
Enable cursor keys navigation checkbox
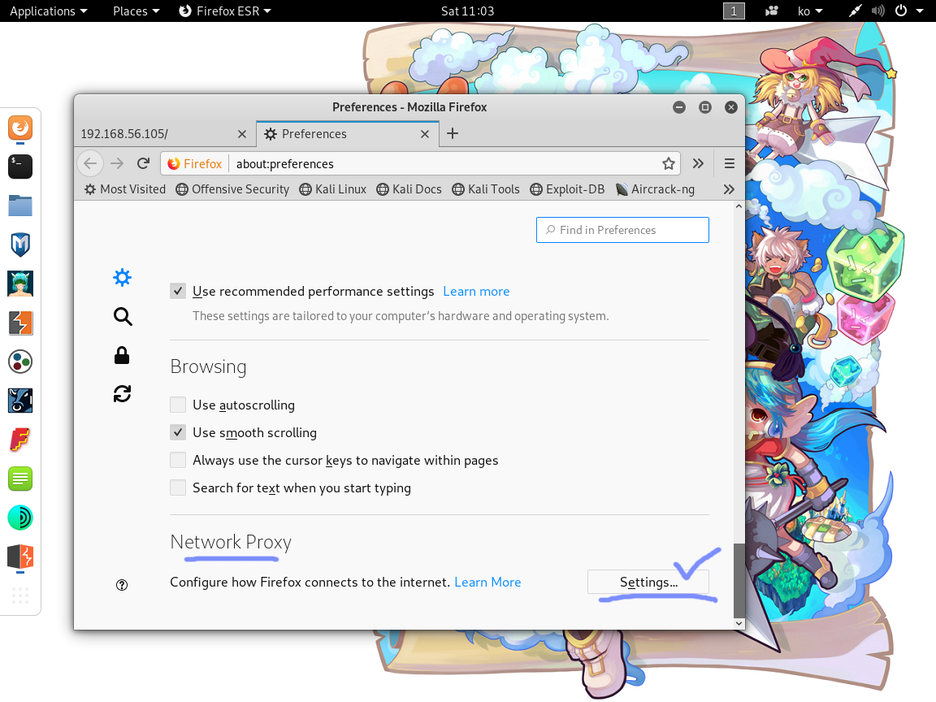(x=178, y=460)
